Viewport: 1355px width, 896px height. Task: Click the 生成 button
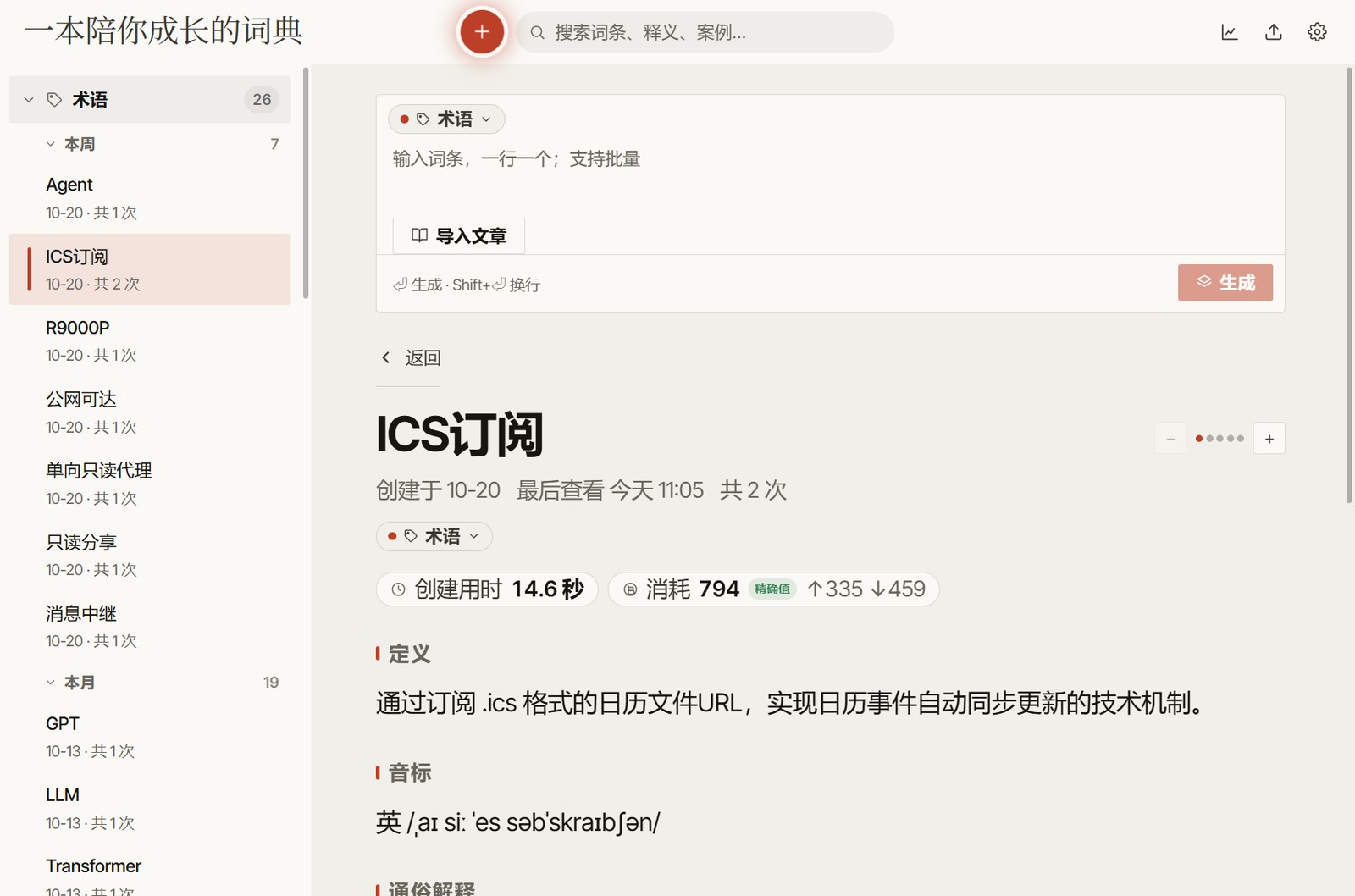[x=1225, y=283]
